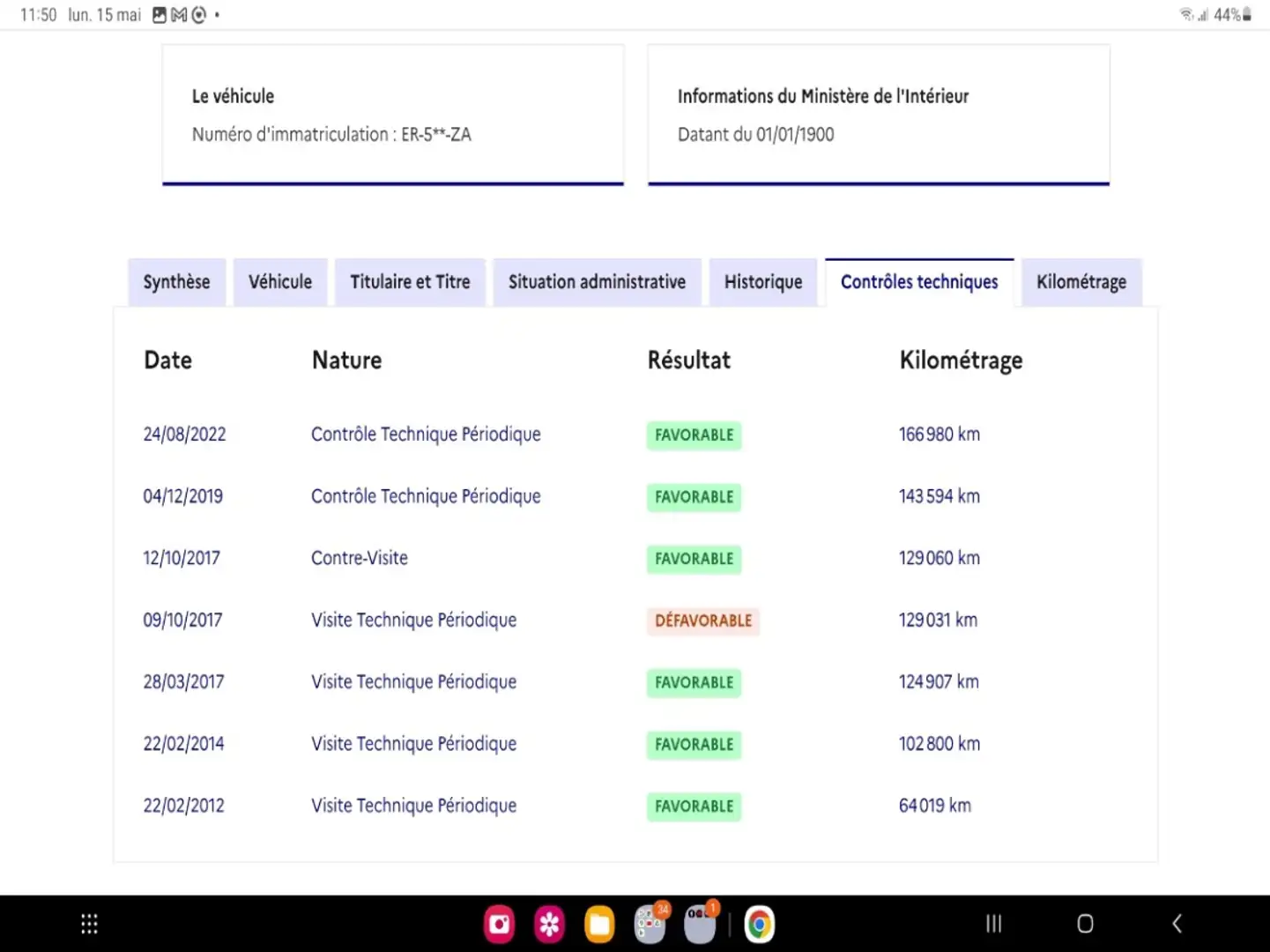Tap the recent apps navigation button
1270x952 pixels.
(x=993, y=924)
